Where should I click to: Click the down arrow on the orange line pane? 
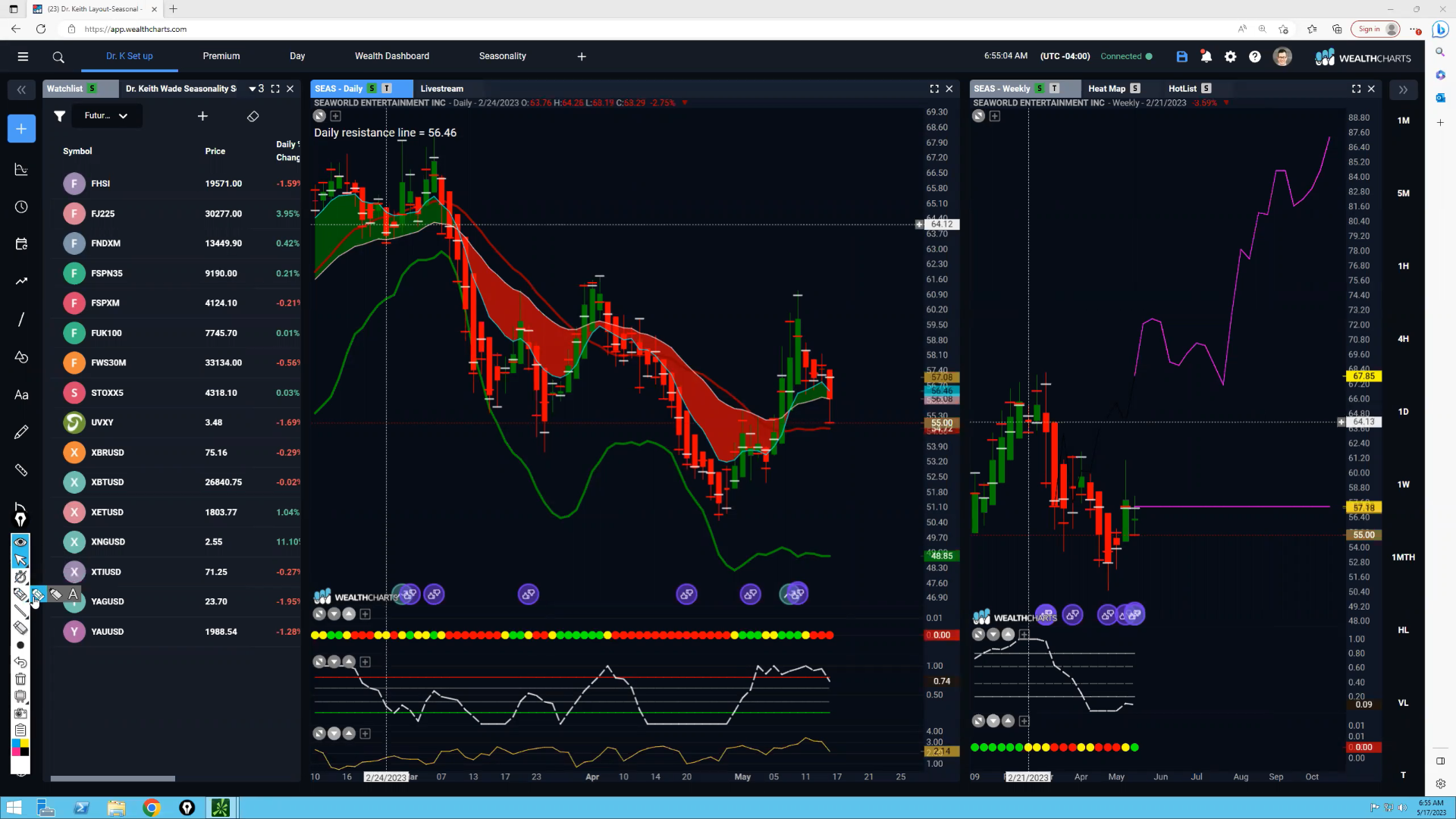click(334, 734)
